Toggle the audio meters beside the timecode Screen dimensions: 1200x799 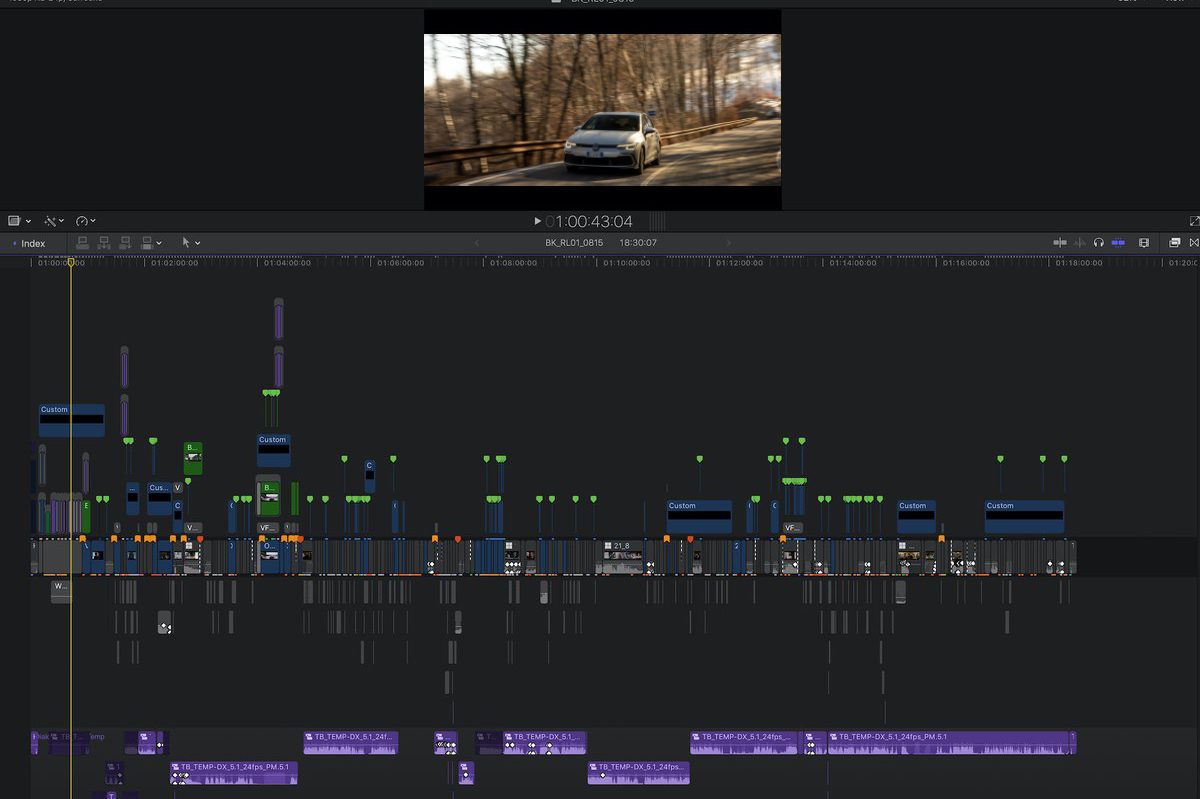pos(657,221)
